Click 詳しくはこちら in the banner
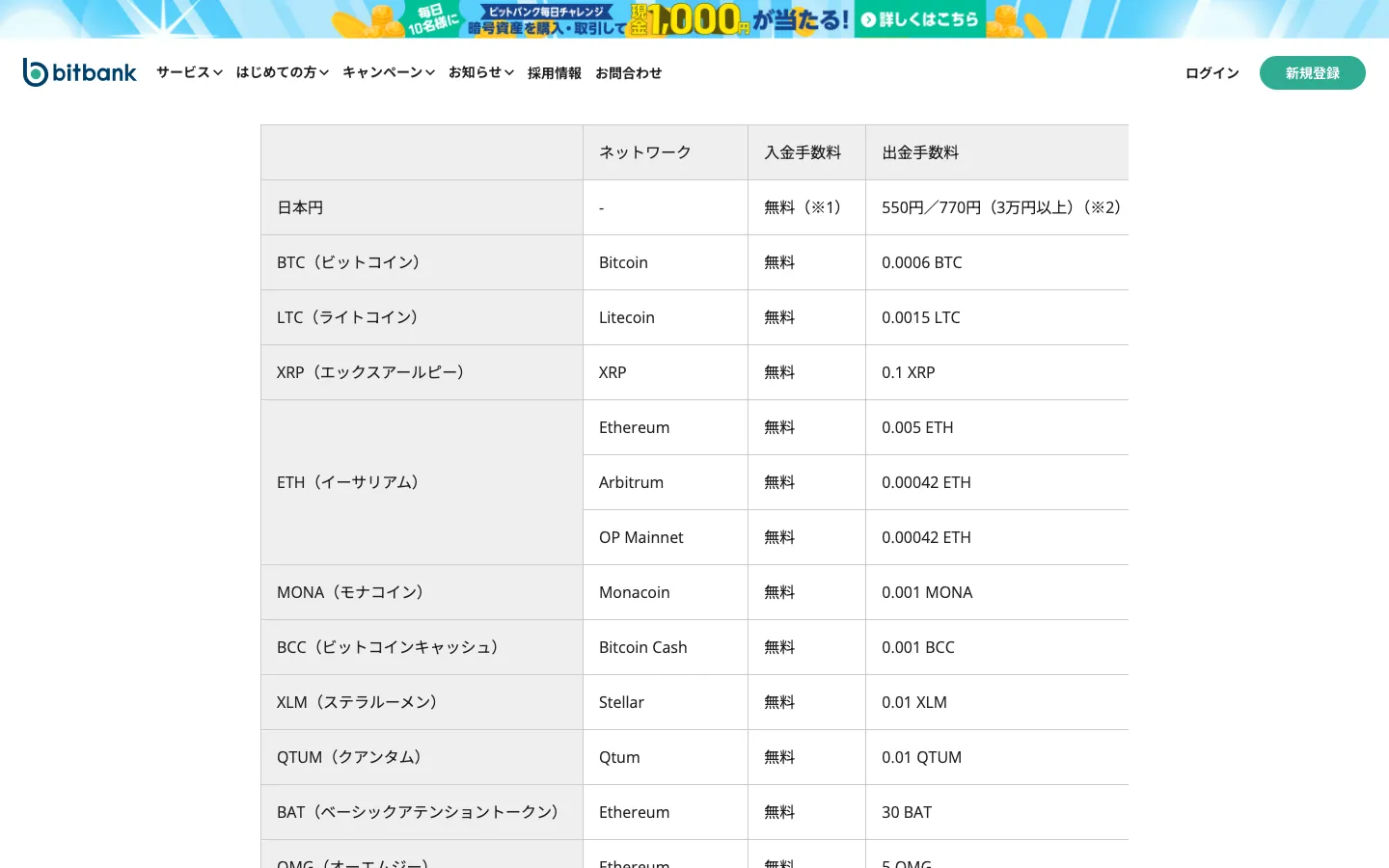The height and width of the screenshot is (868, 1389). point(919,19)
